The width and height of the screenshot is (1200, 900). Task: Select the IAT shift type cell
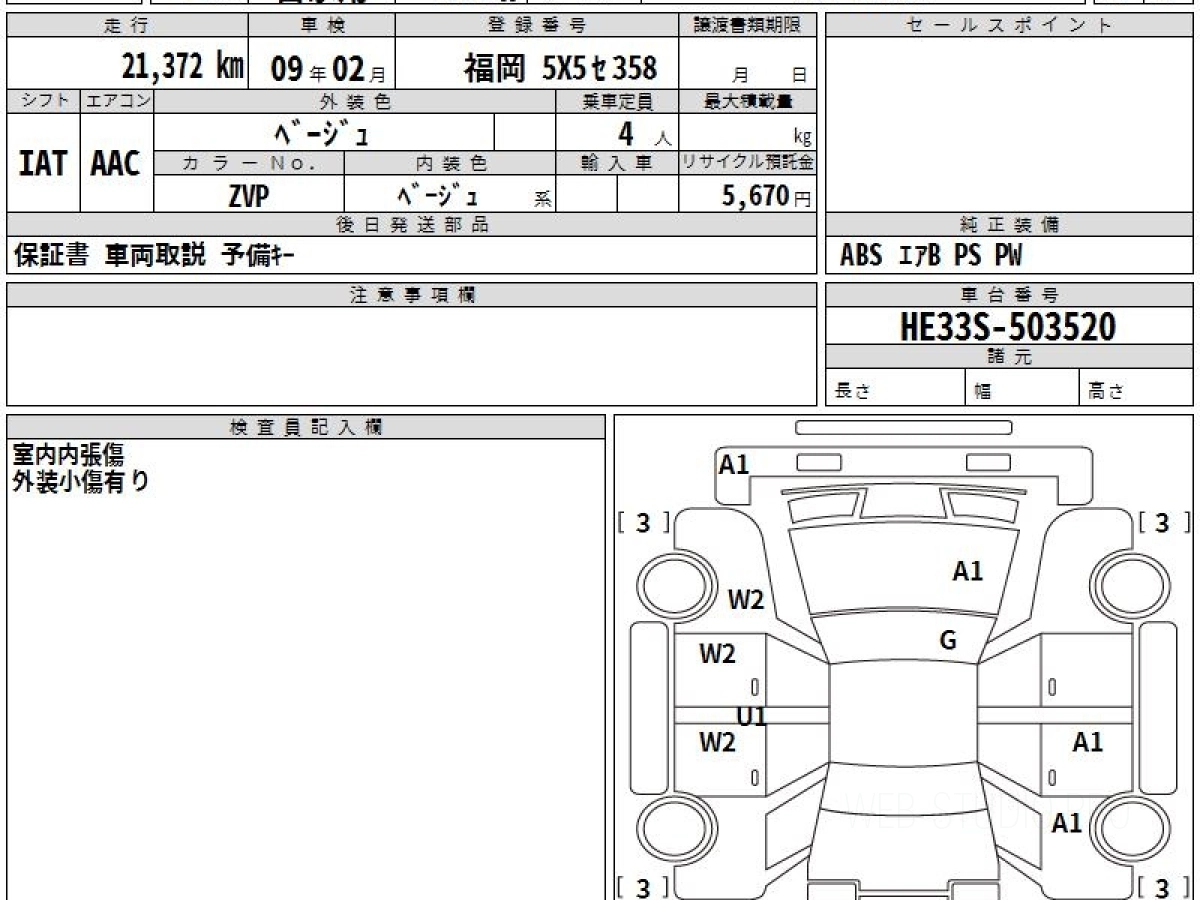click(43, 164)
